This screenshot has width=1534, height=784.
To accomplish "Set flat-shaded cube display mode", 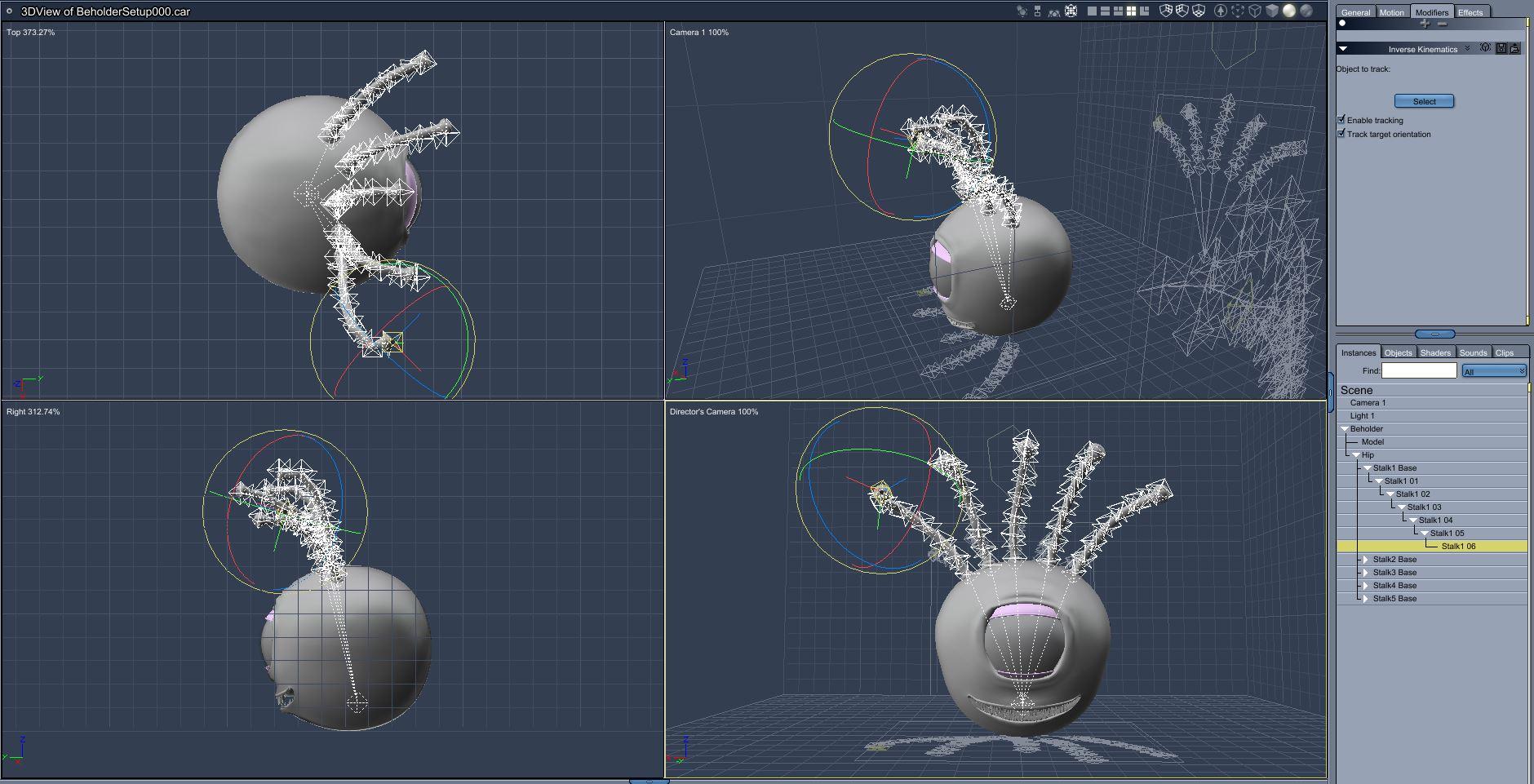I will pyautogui.click(x=1272, y=11).
